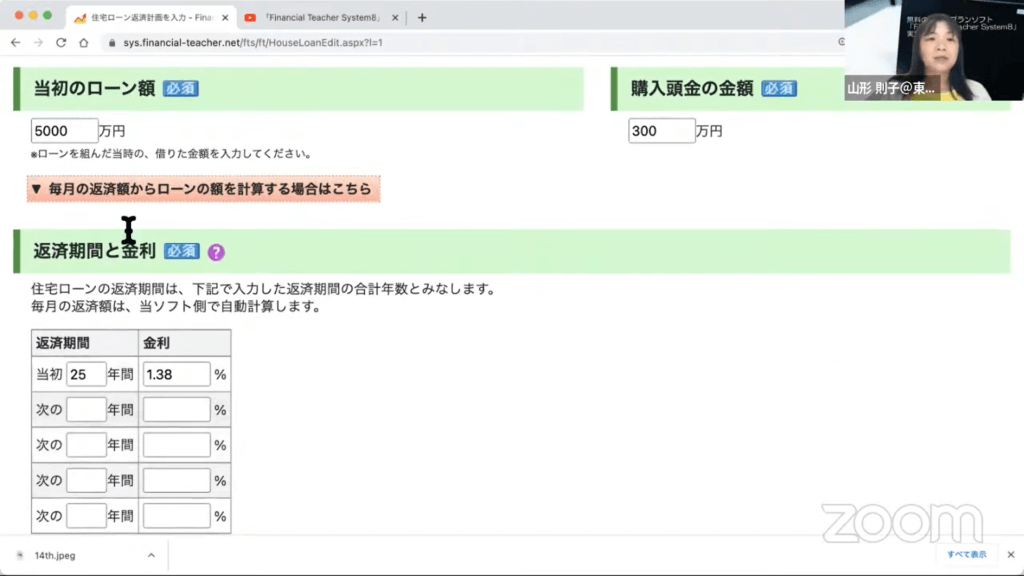The height and width of the screenshot is (576, 1024).
Task: Click the 当初のローン額 input field showing 5000
Action: pos(64,131)
